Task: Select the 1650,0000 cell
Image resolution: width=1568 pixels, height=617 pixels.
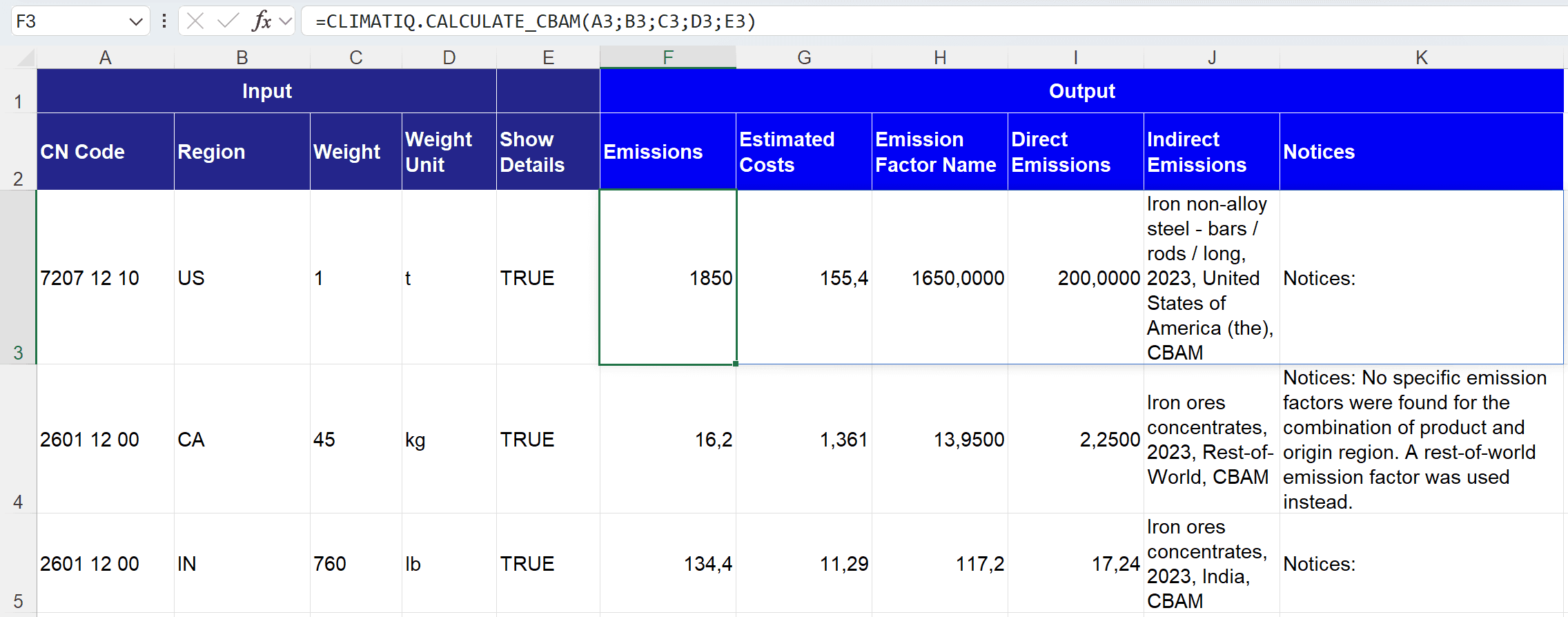Action: tap(939, 277)
